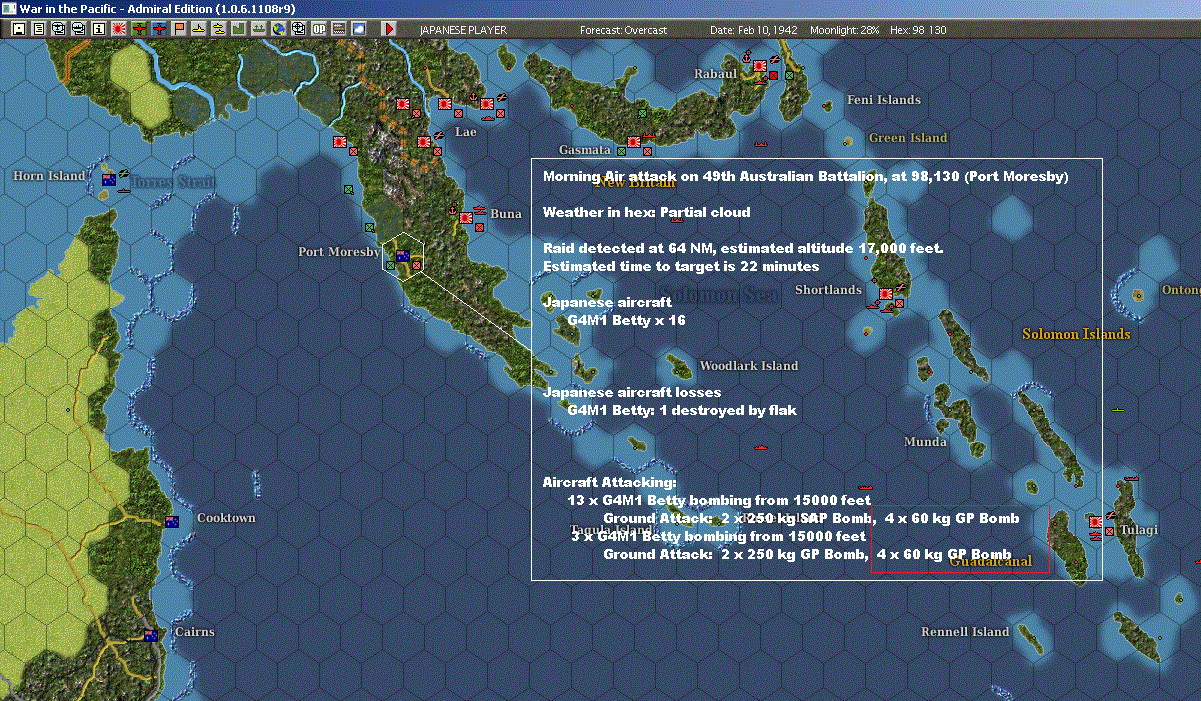Click the 'Hex: 98 130' coordinate readout
Screen dimensions: 1201x701
(x=916, y=30)
